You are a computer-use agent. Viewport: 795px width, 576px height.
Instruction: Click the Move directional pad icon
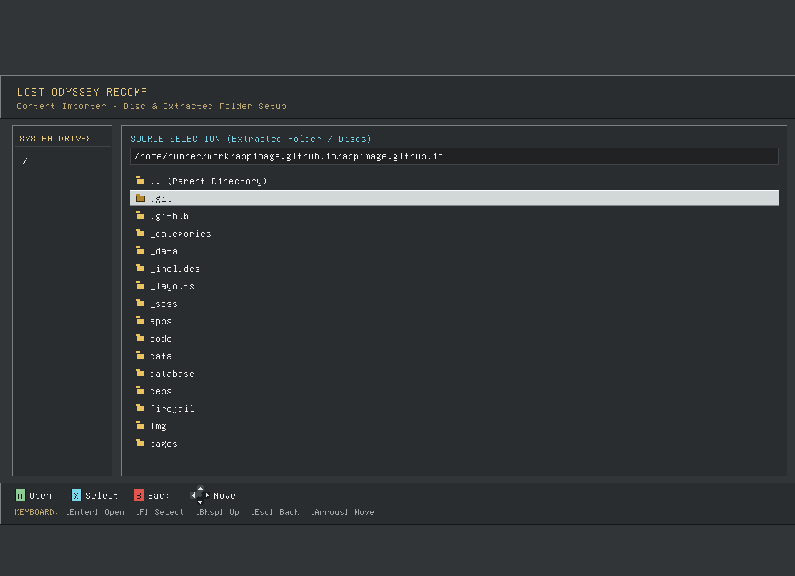coord(200,495)
